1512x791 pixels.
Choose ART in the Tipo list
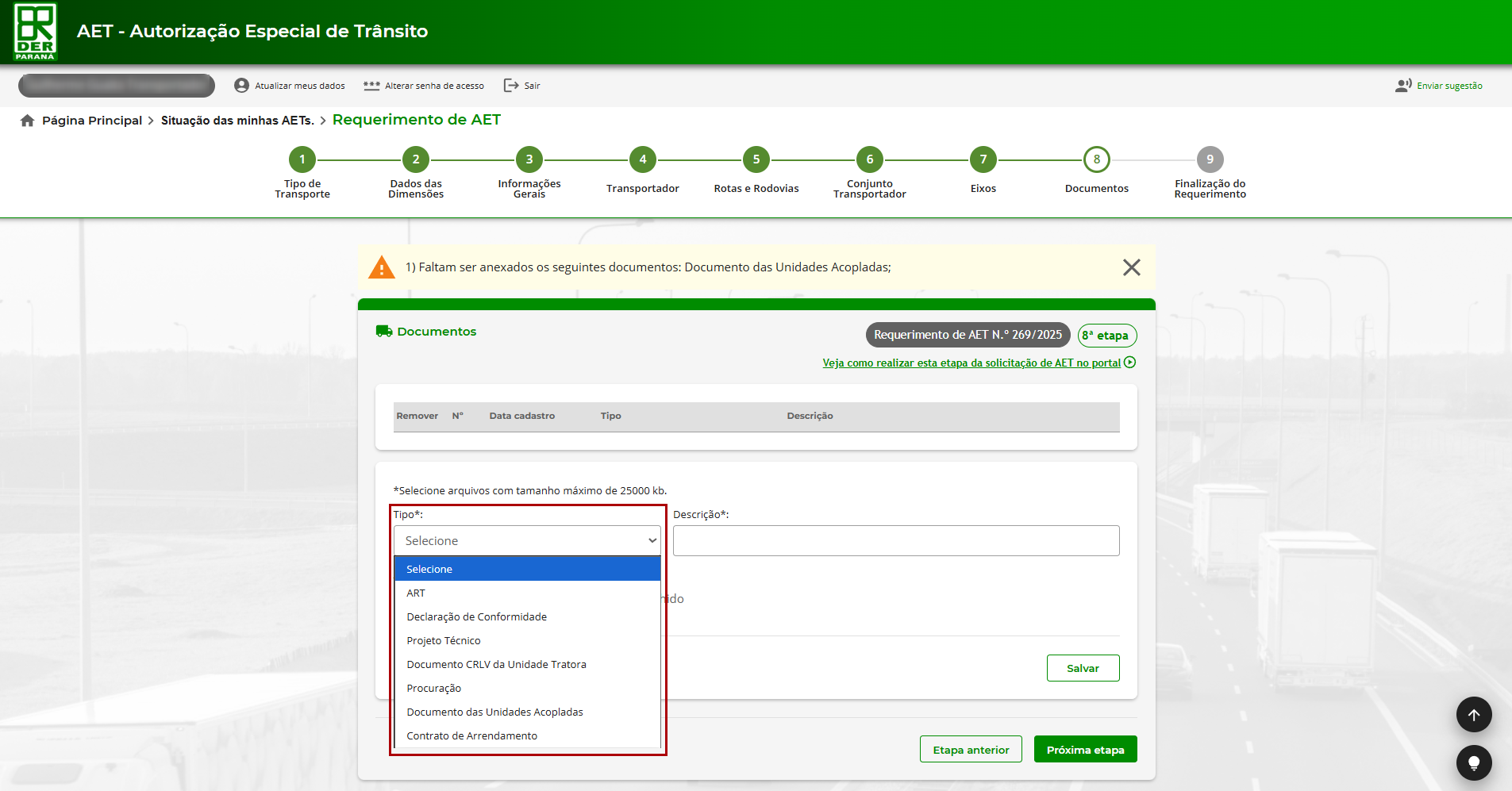click(527, 593)
